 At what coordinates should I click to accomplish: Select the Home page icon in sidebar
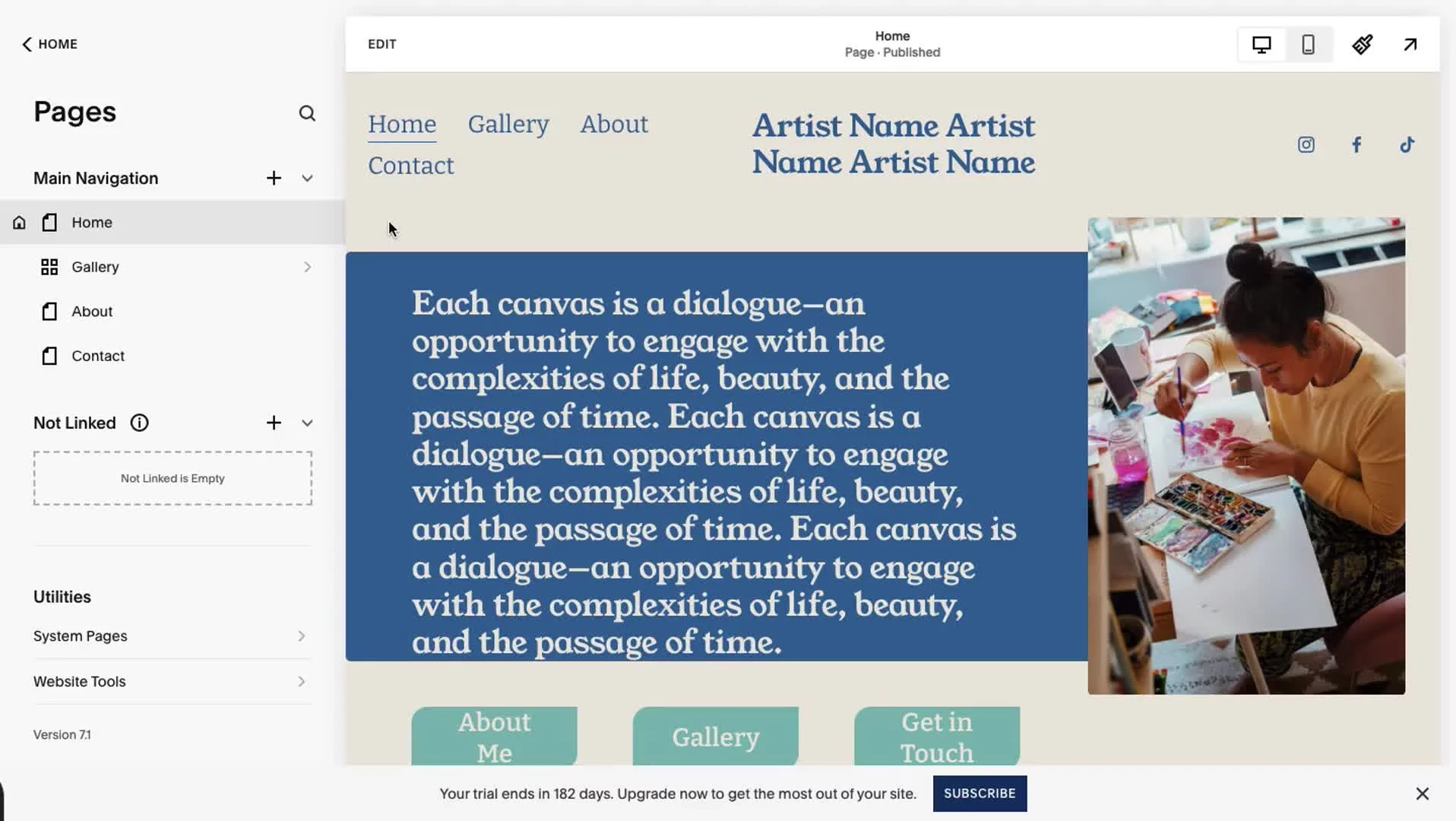pyautogui.click(x=49, y=223)
